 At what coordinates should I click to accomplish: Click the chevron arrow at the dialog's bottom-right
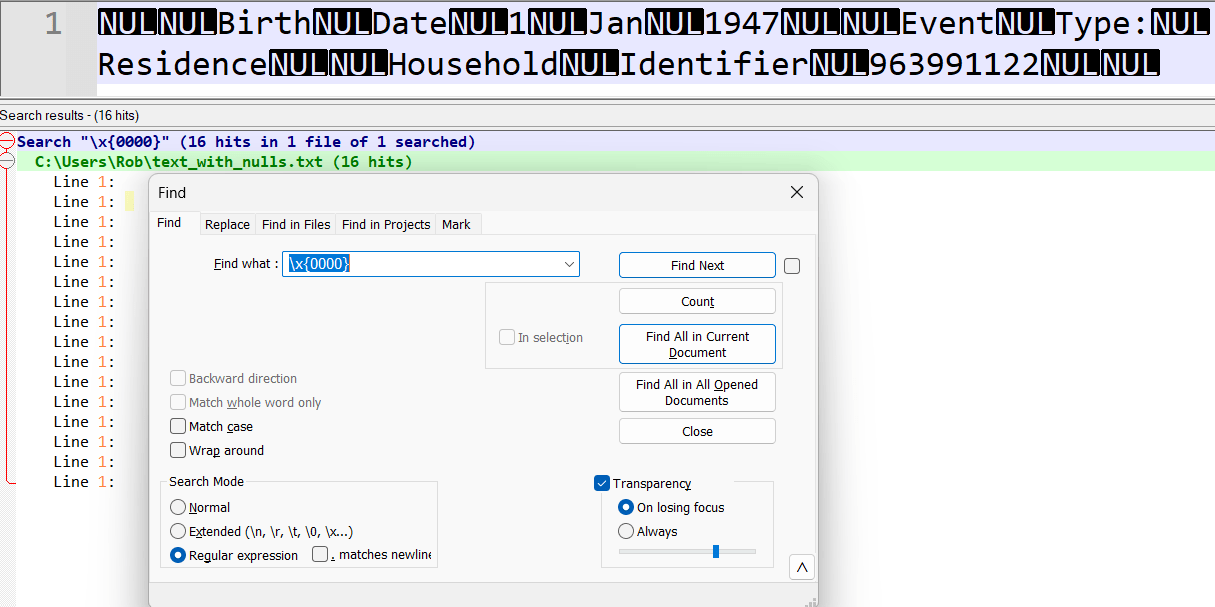point(801,566)
